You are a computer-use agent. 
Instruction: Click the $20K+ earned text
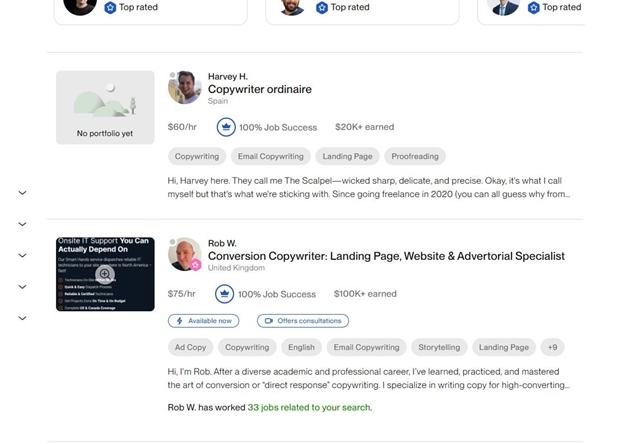[365, 127]
